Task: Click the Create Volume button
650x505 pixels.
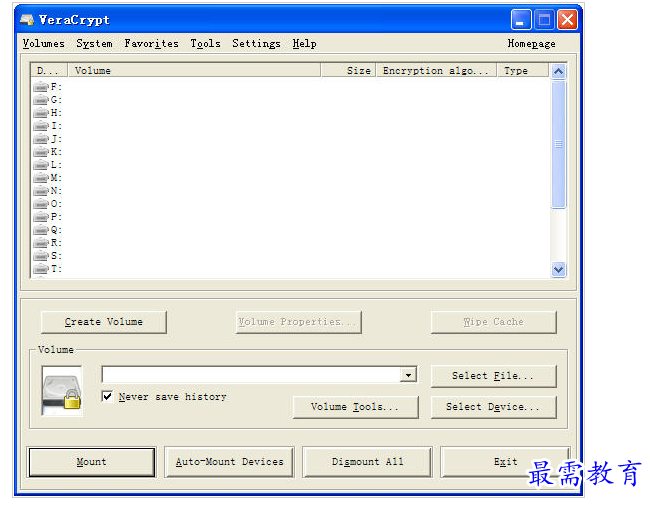Action: tap(104, 322)
